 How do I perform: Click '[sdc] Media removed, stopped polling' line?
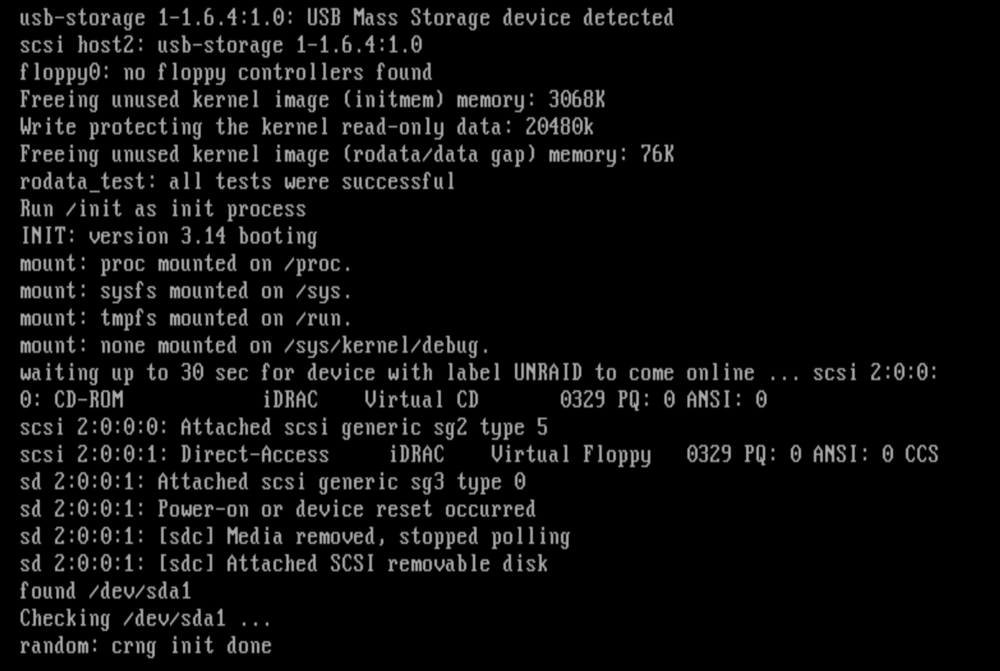coord(295,538)
